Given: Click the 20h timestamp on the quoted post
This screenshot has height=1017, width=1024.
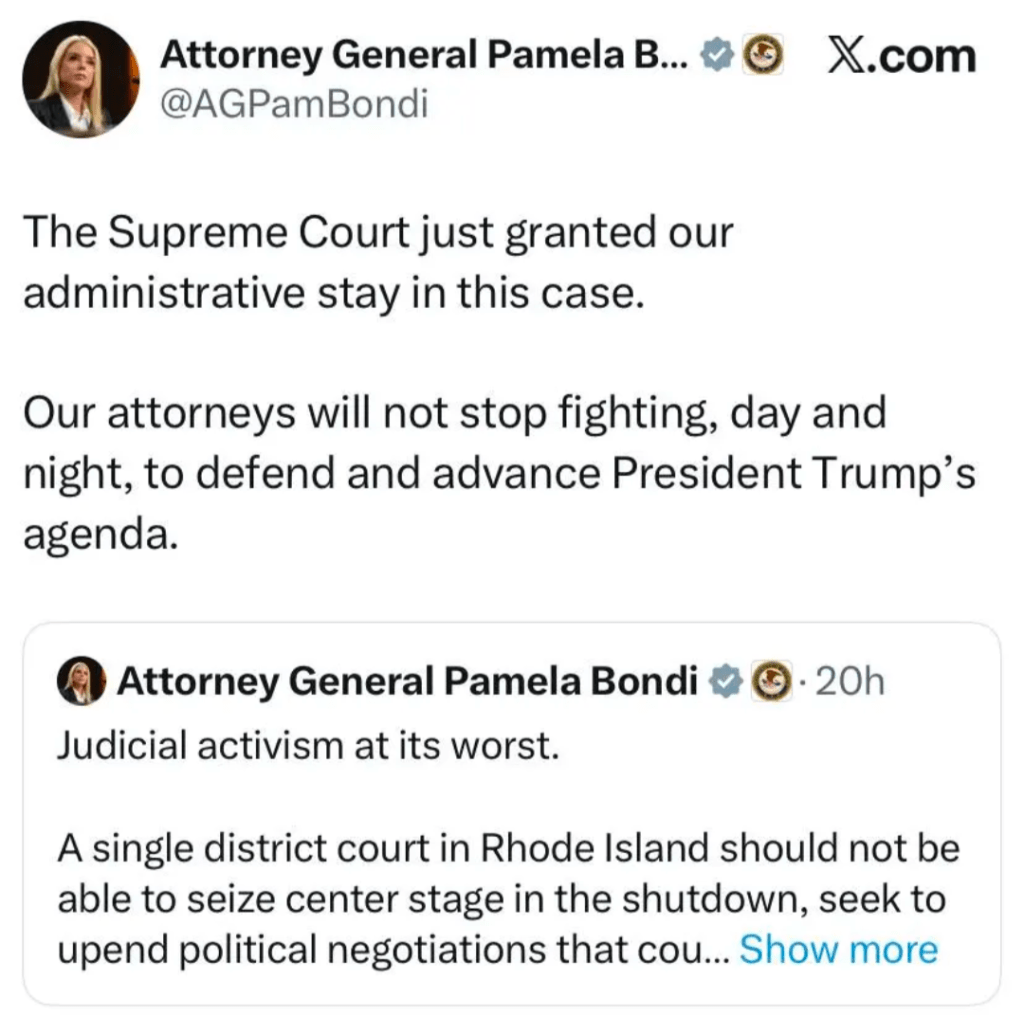Looking at the screenshot, I should [850, 682].
